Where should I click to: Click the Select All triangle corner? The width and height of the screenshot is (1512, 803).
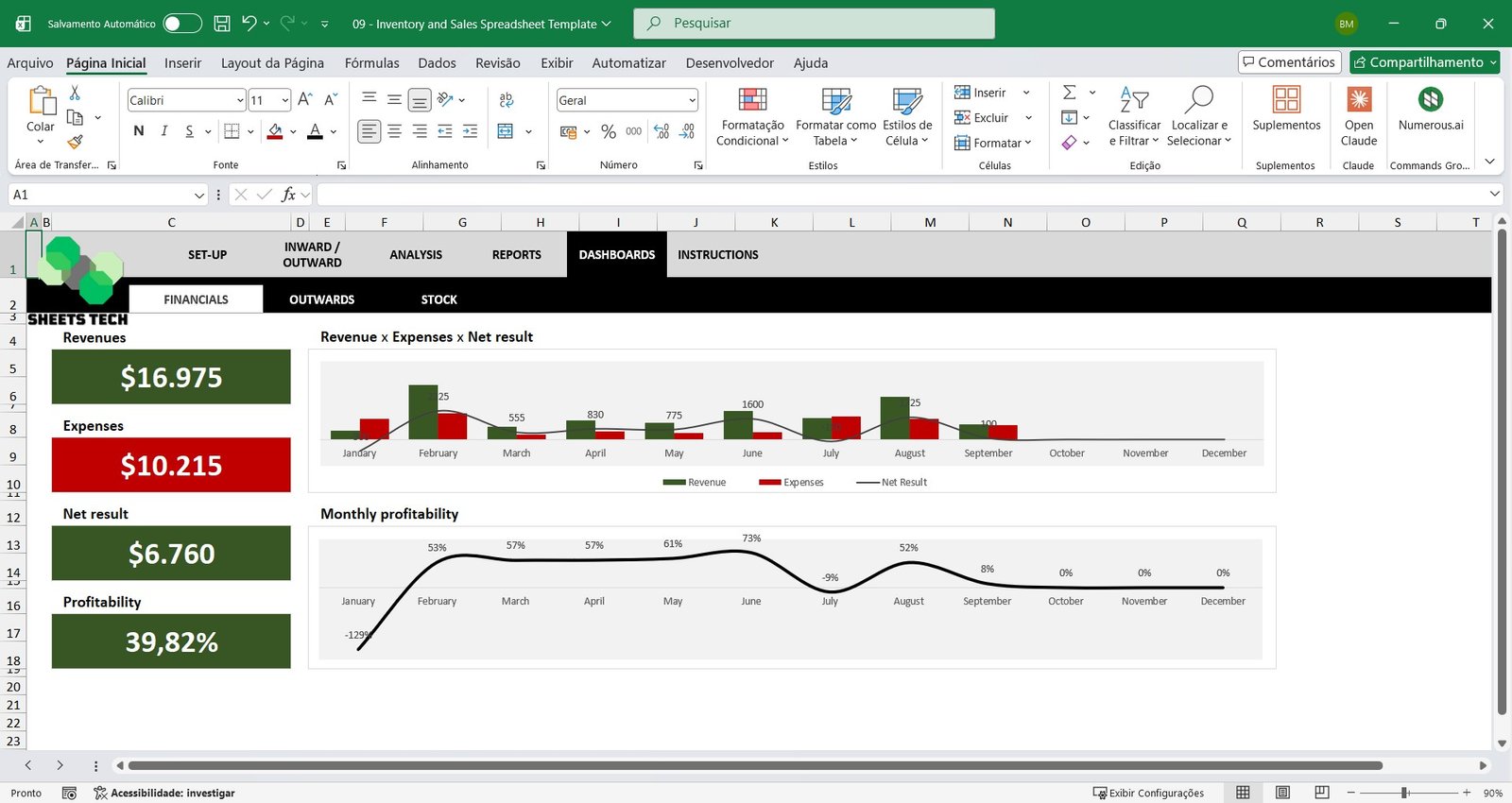(18, 223)
